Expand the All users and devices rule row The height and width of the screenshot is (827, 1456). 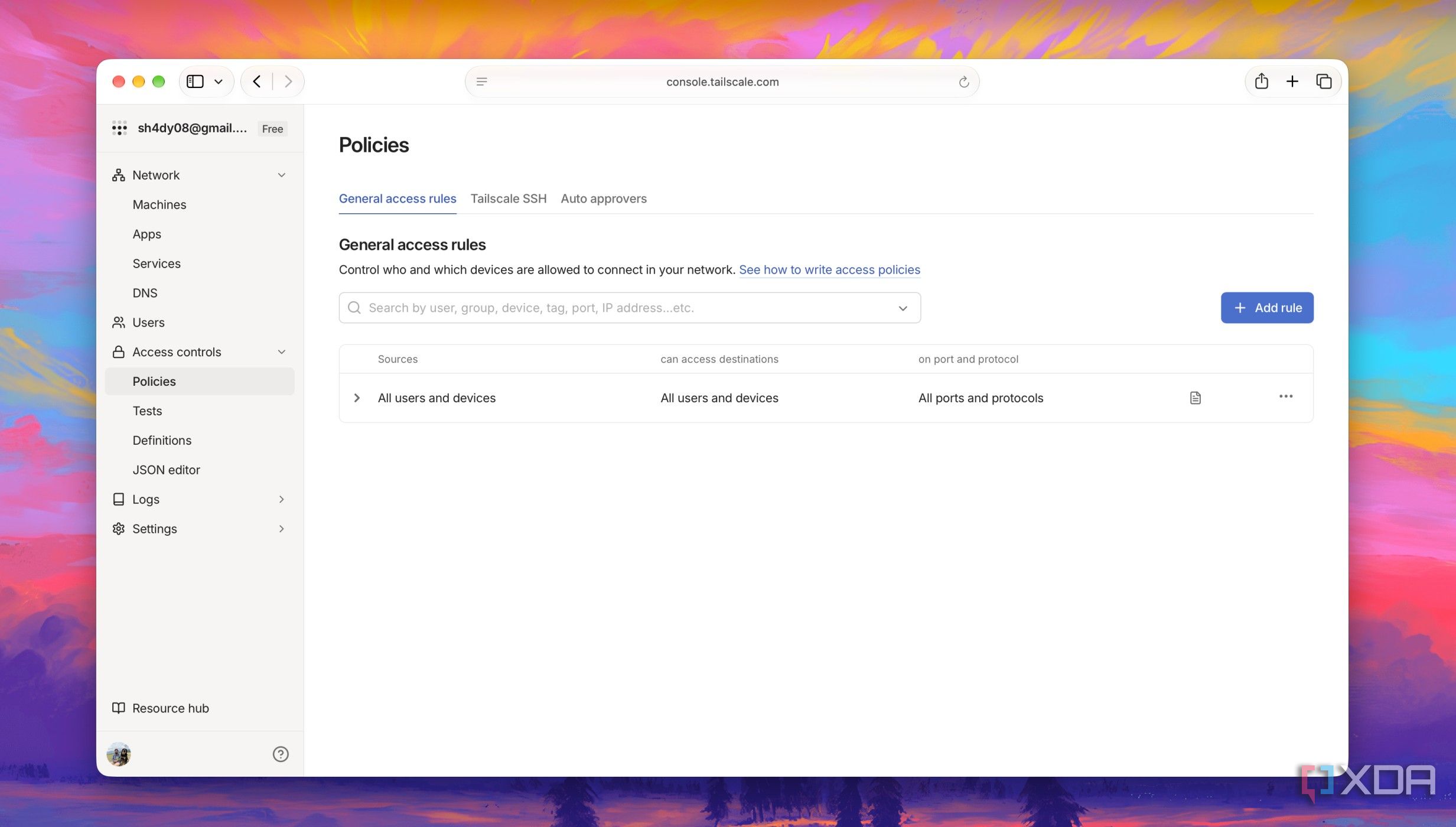pos(357,398)
